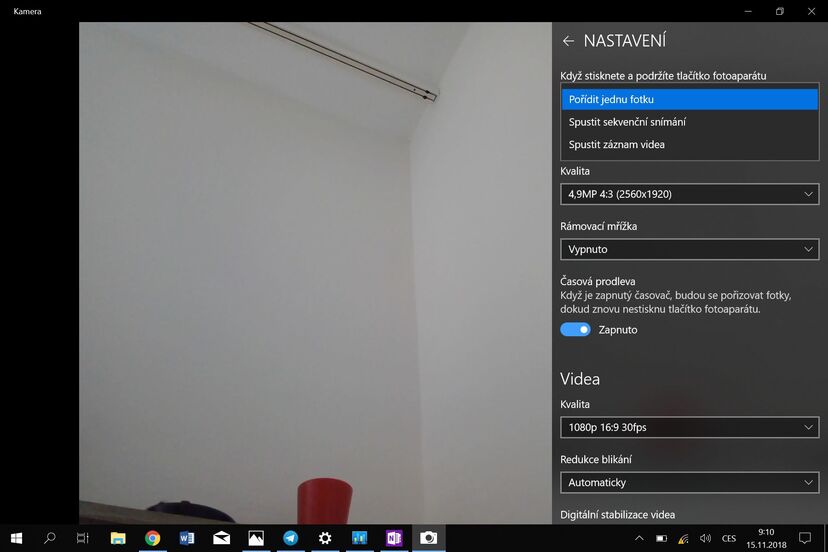The image size is (828, 552).
Task: Close the Kamera window
Action: coord(812,11)
